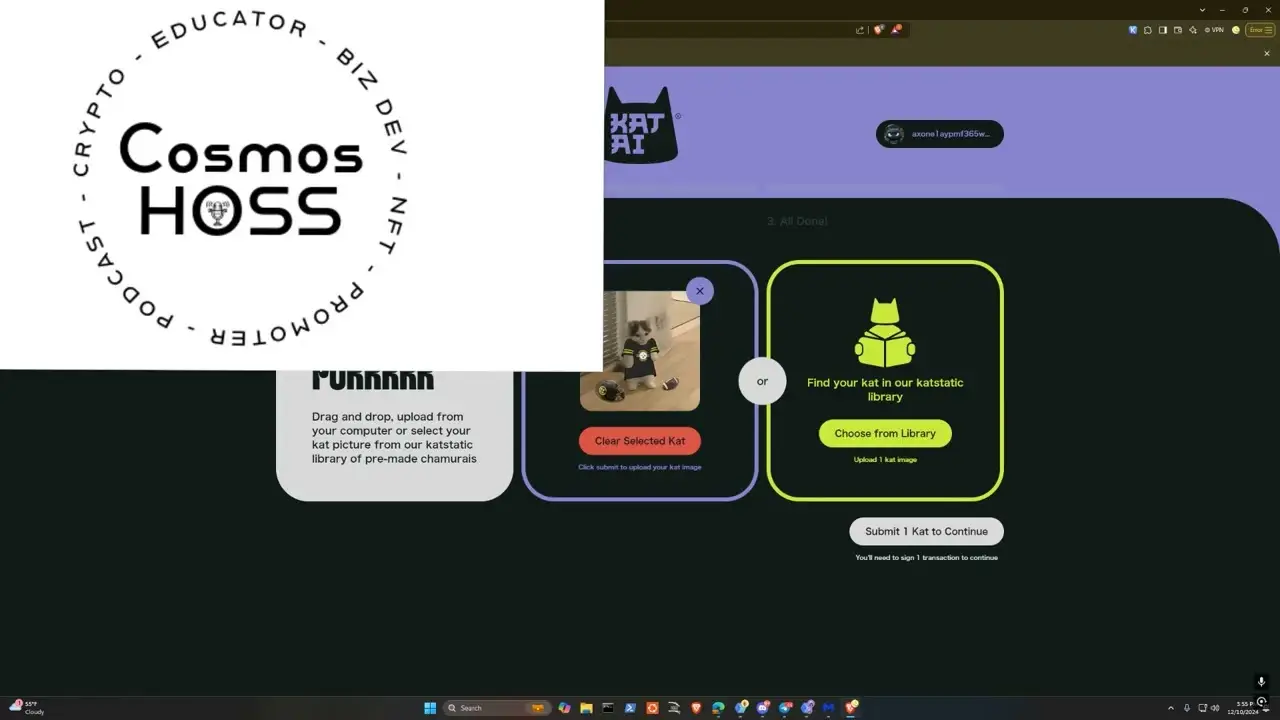Submit 1 Kat to Continue
The image size is (1280, 720).
926,531
